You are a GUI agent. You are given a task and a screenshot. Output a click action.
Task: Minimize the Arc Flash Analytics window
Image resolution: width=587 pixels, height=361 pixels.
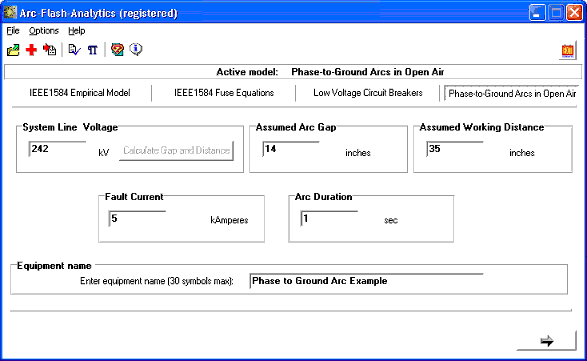[x=537, y=13]
